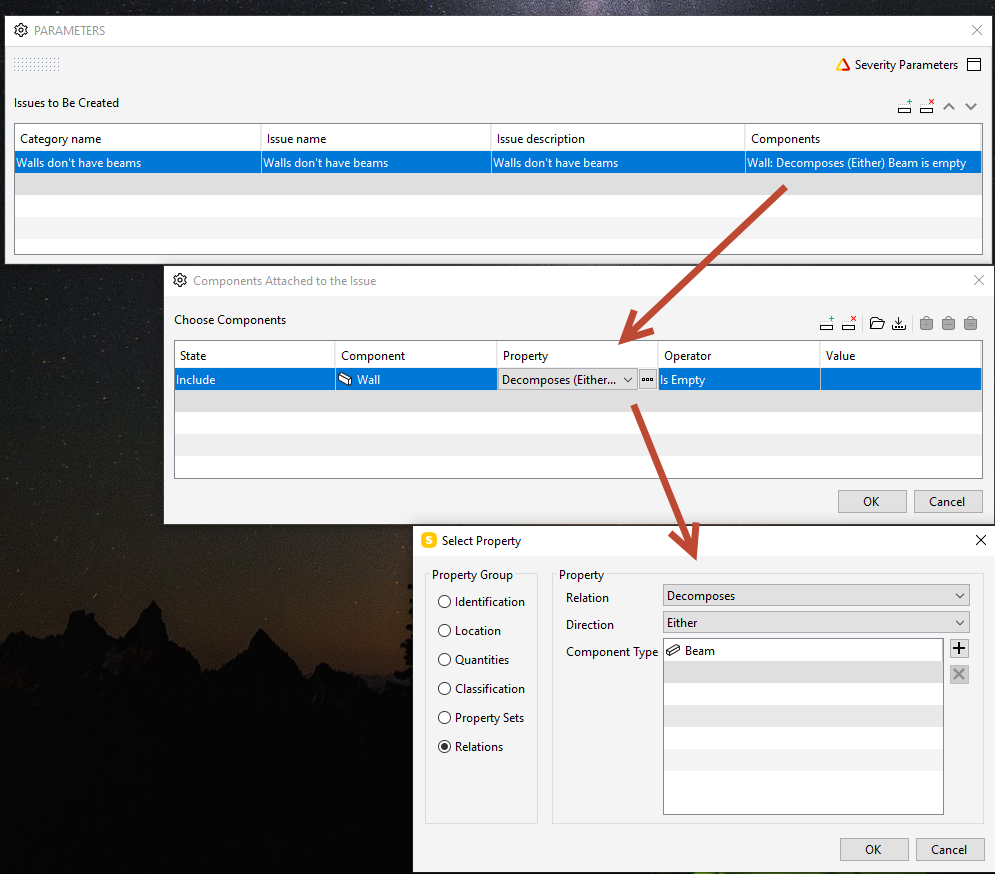Remove component type with X button
Screen dimensions: 995x874
(959, 674)
